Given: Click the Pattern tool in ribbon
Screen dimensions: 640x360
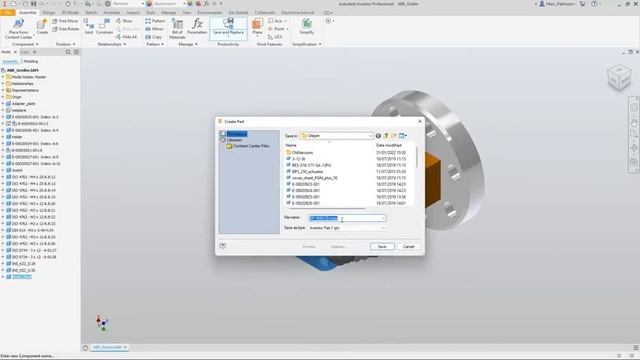Looking at the screenshot, I should [155, 21].
